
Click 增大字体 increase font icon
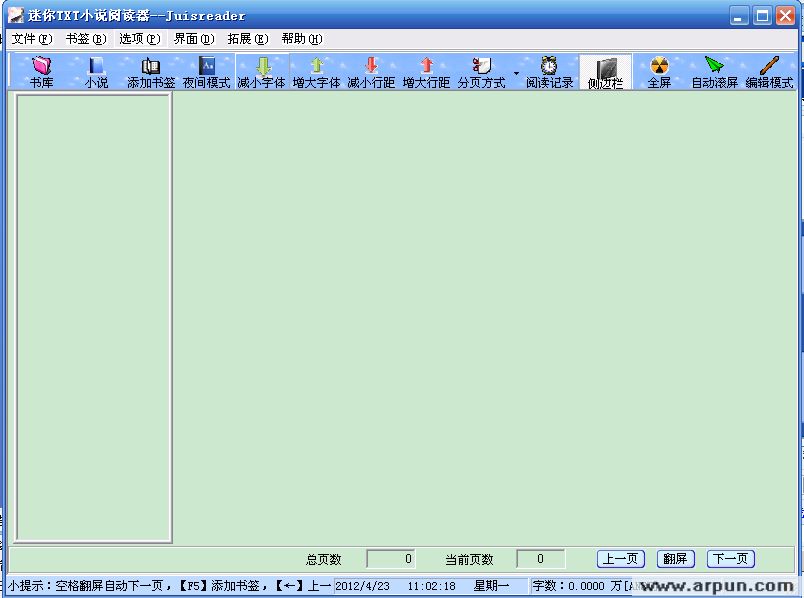click(316, 72)
